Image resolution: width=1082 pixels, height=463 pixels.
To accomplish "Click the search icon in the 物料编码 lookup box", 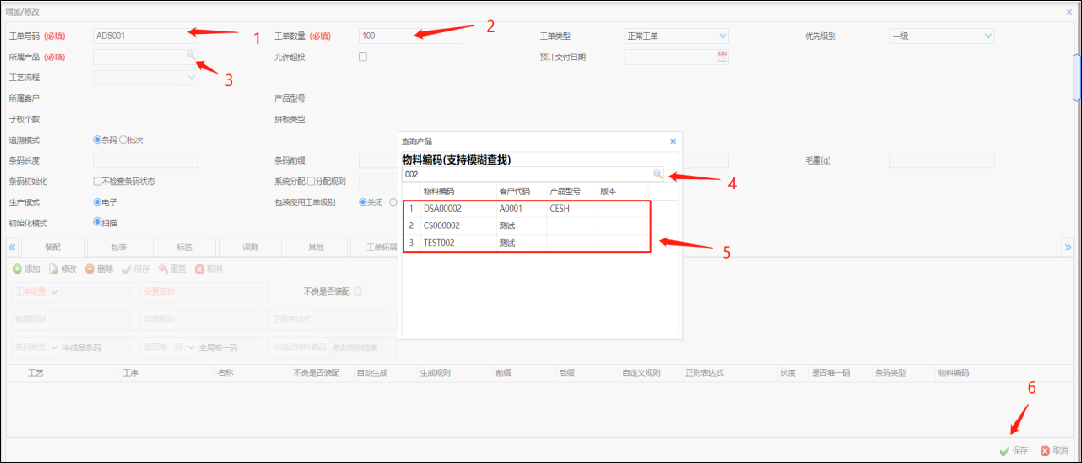I will point(657,174).
